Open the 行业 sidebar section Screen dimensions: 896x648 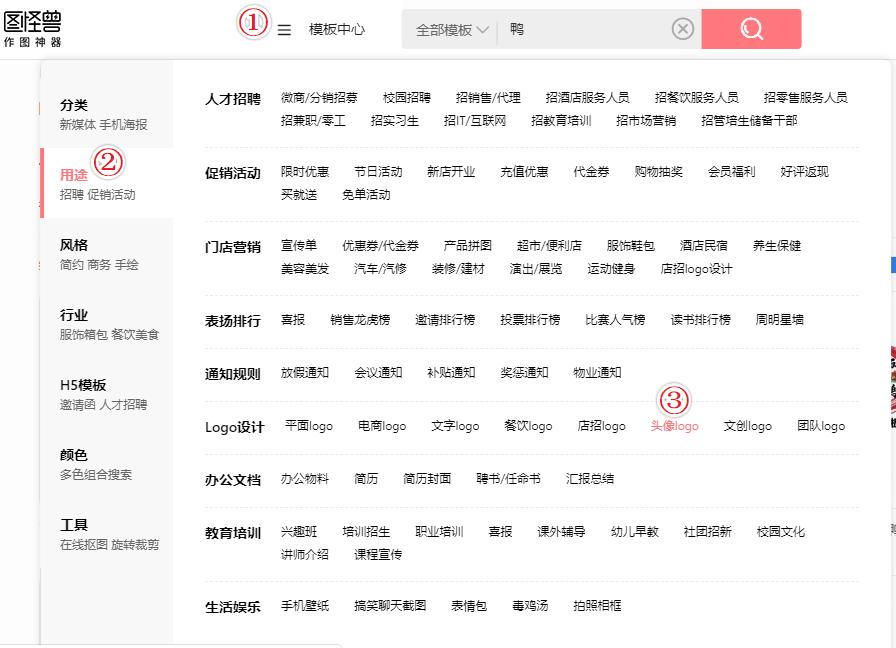click(x=73, y=312)
